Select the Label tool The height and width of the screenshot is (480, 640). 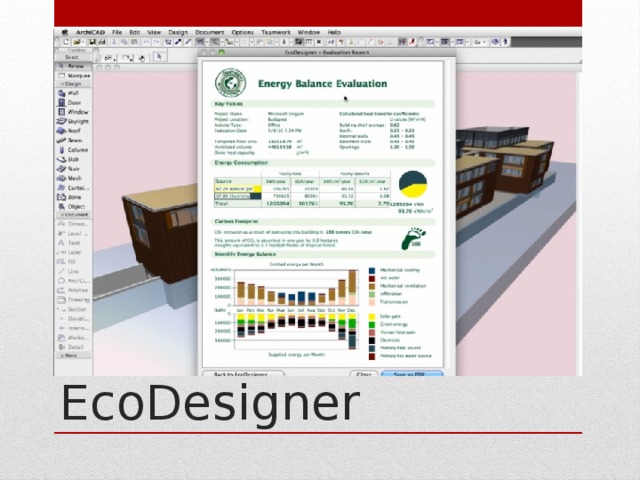tap(73, 252)
